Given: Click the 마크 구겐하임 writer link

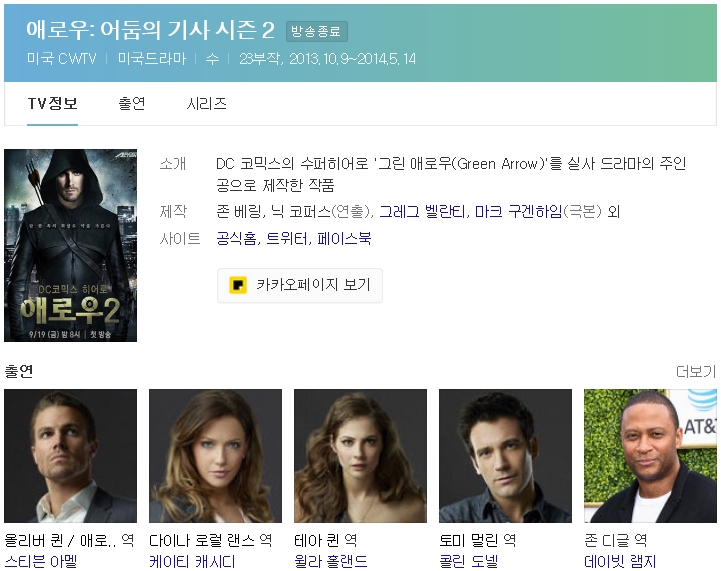Looking at the screenshot, I should coord(518,211).
